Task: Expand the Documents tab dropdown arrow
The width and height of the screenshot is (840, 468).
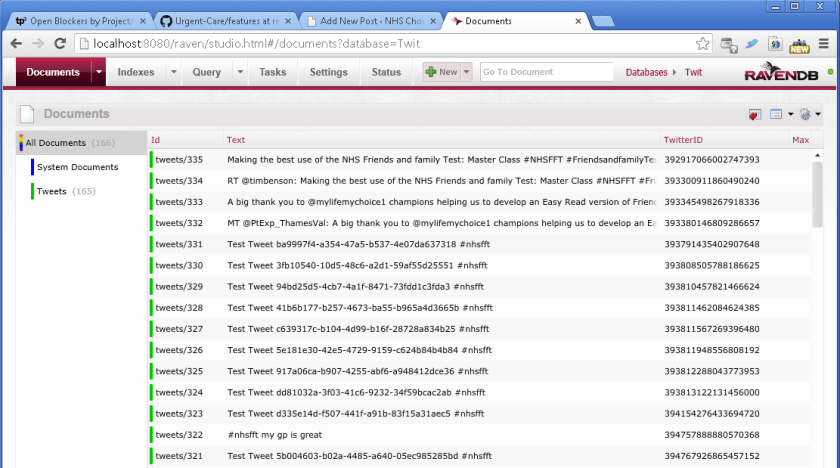Action: (x=98, y=72)
